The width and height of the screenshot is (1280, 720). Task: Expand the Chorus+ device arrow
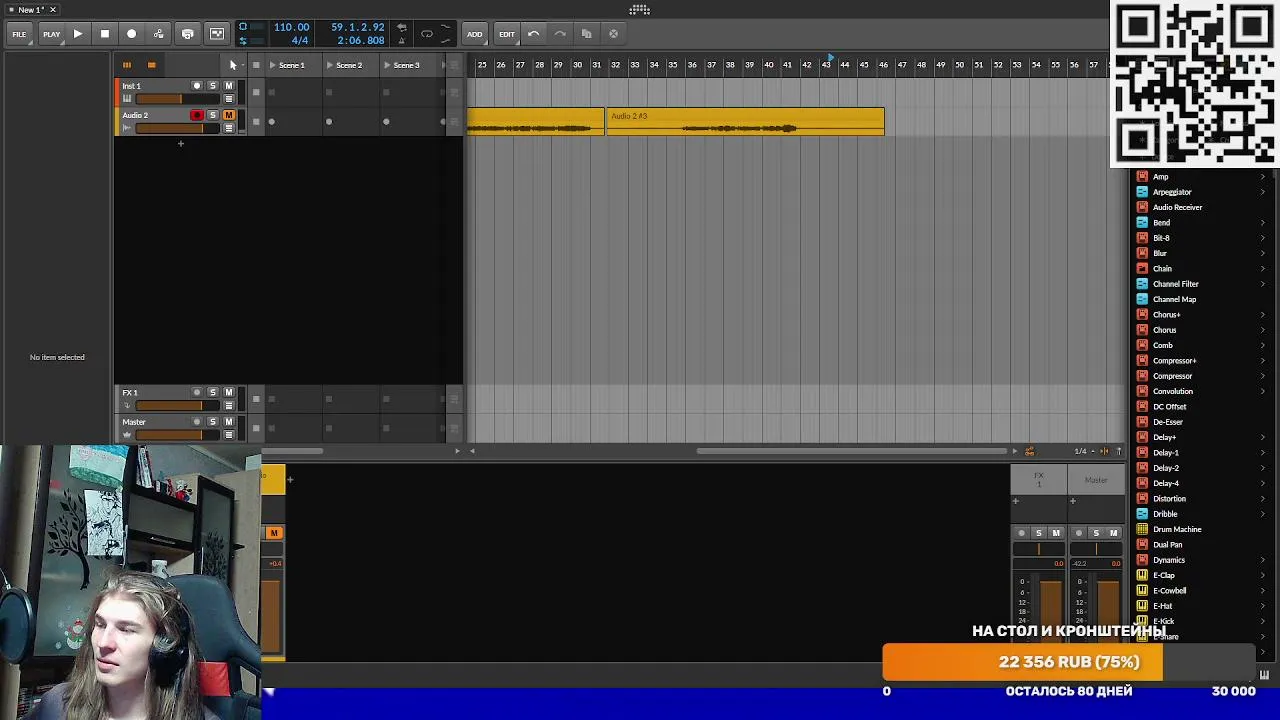(x=1263, y=315)
